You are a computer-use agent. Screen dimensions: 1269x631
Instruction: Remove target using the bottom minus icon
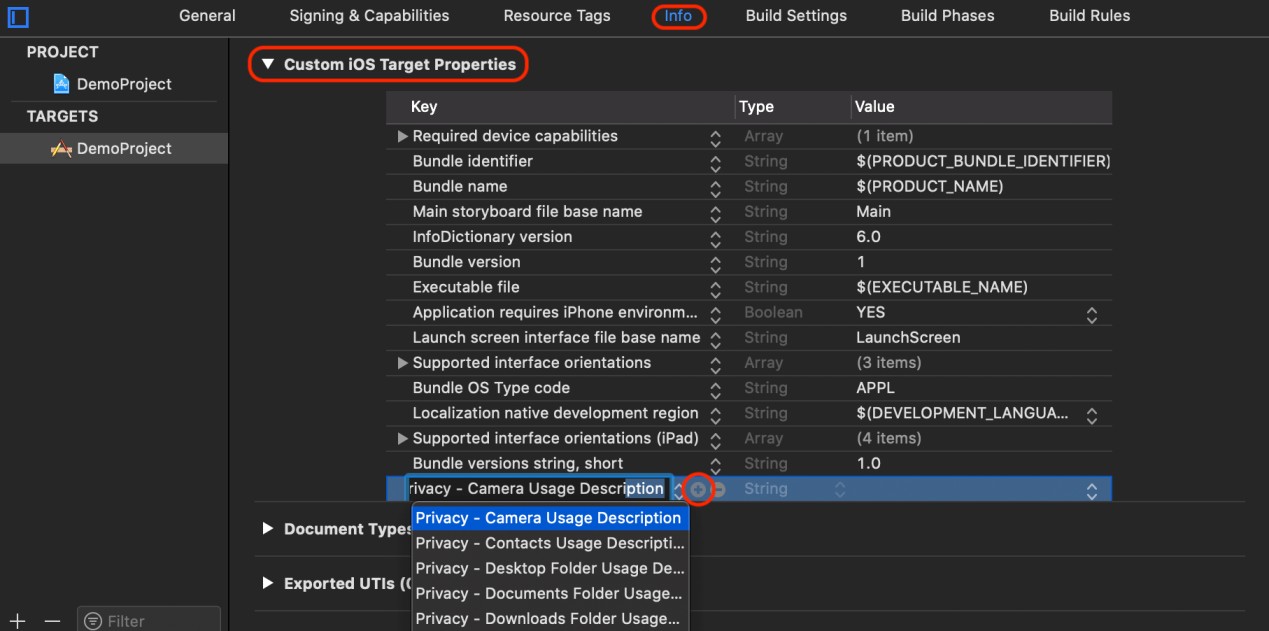(x=52, y=621)
